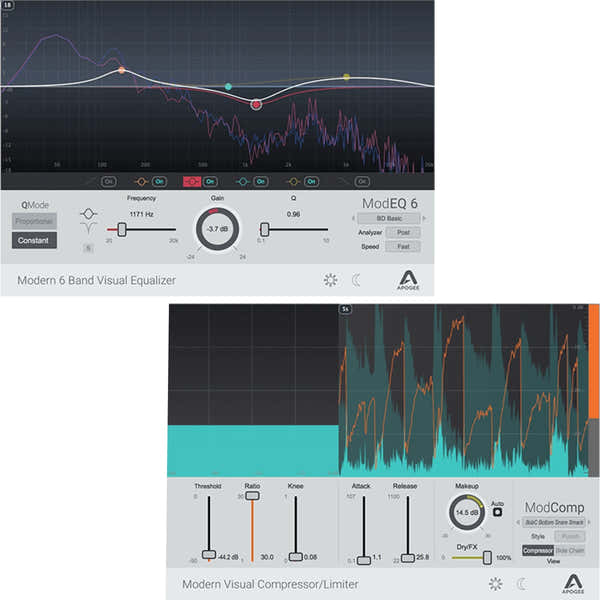
Task: Open the Style Punch dropdown
Action: pos(570,536)
